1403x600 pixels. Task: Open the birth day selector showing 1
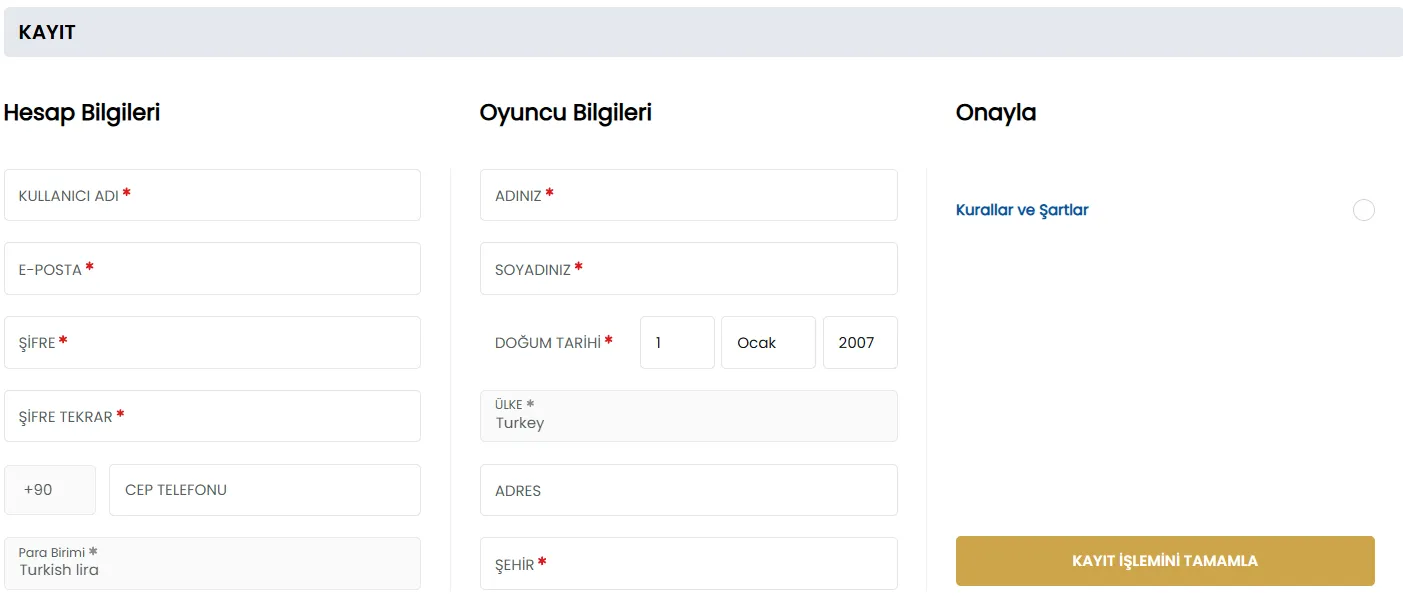[x=677, y=342]
